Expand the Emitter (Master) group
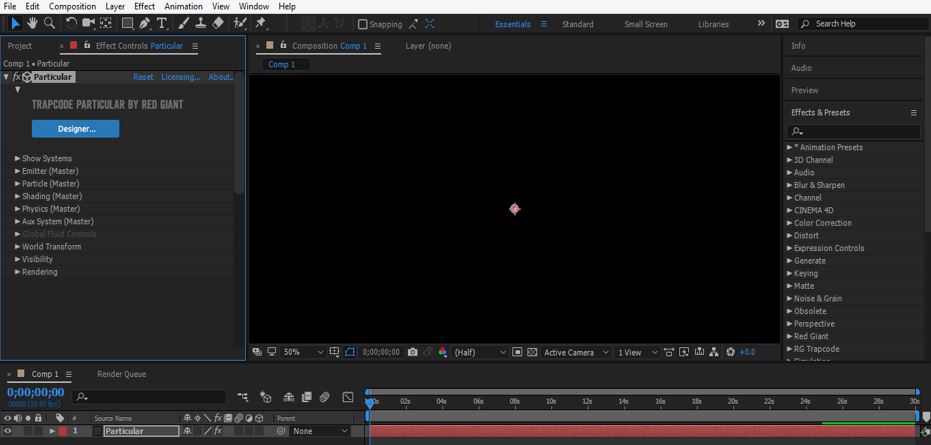Viewport: 931px width, 445px height. point(17,171)
